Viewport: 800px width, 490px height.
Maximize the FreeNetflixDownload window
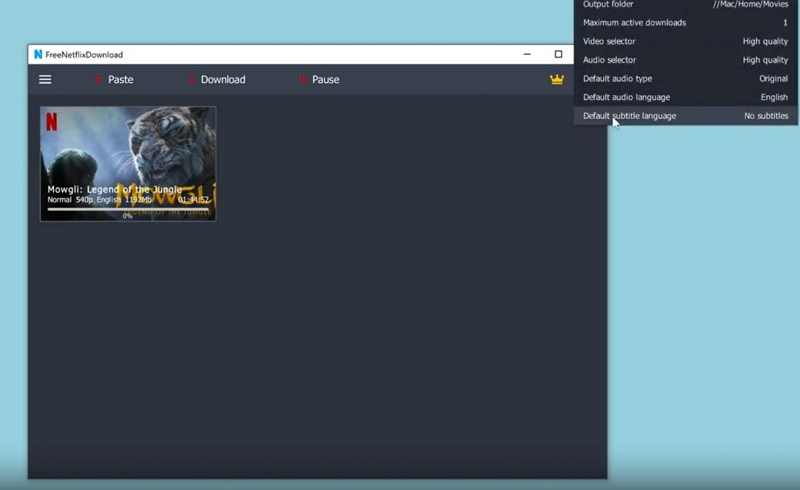(558, 54)
